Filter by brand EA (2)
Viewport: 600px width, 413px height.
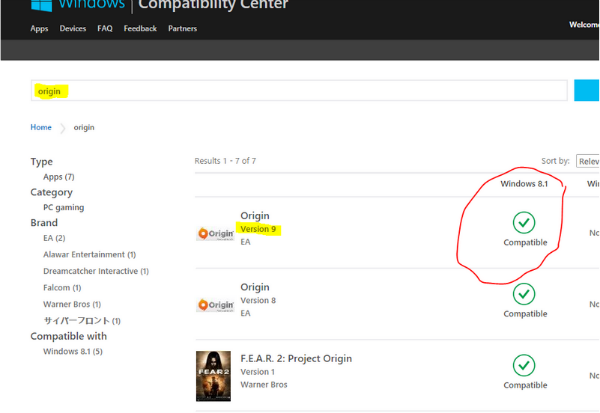54,238
